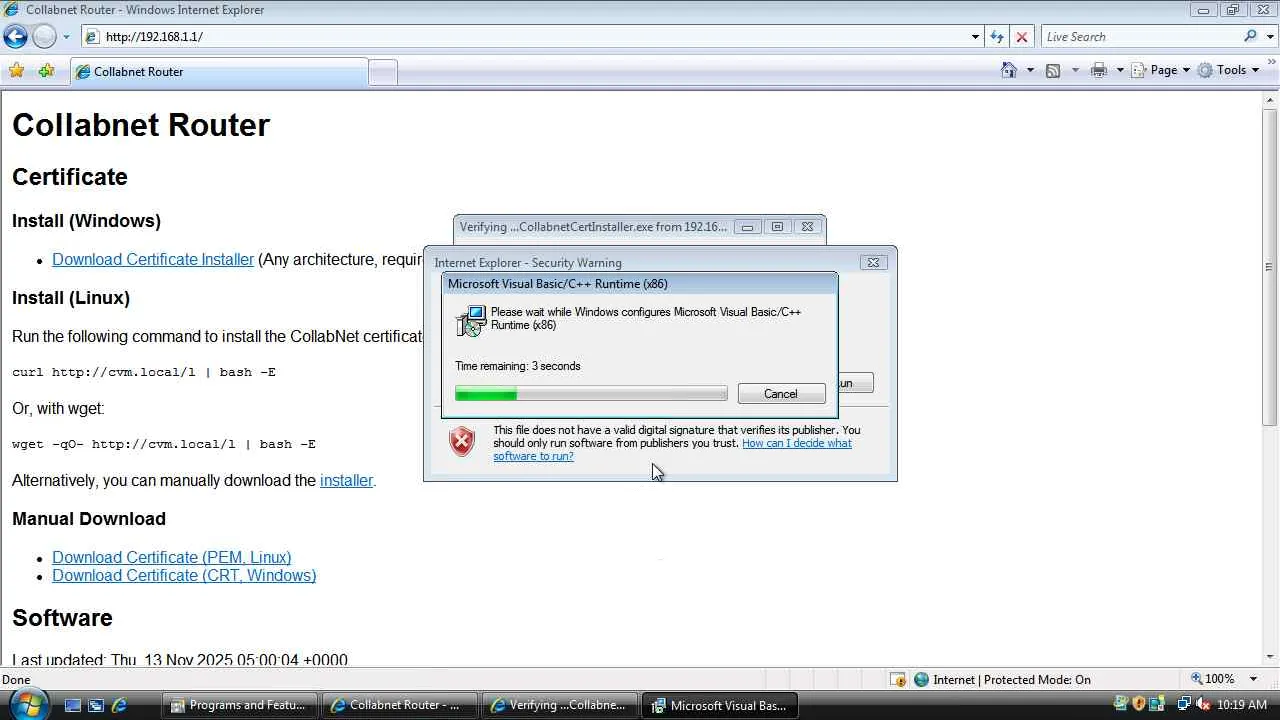Cancel the Visual Basic/C++ Runtime configuration

(x=781, y=394)
